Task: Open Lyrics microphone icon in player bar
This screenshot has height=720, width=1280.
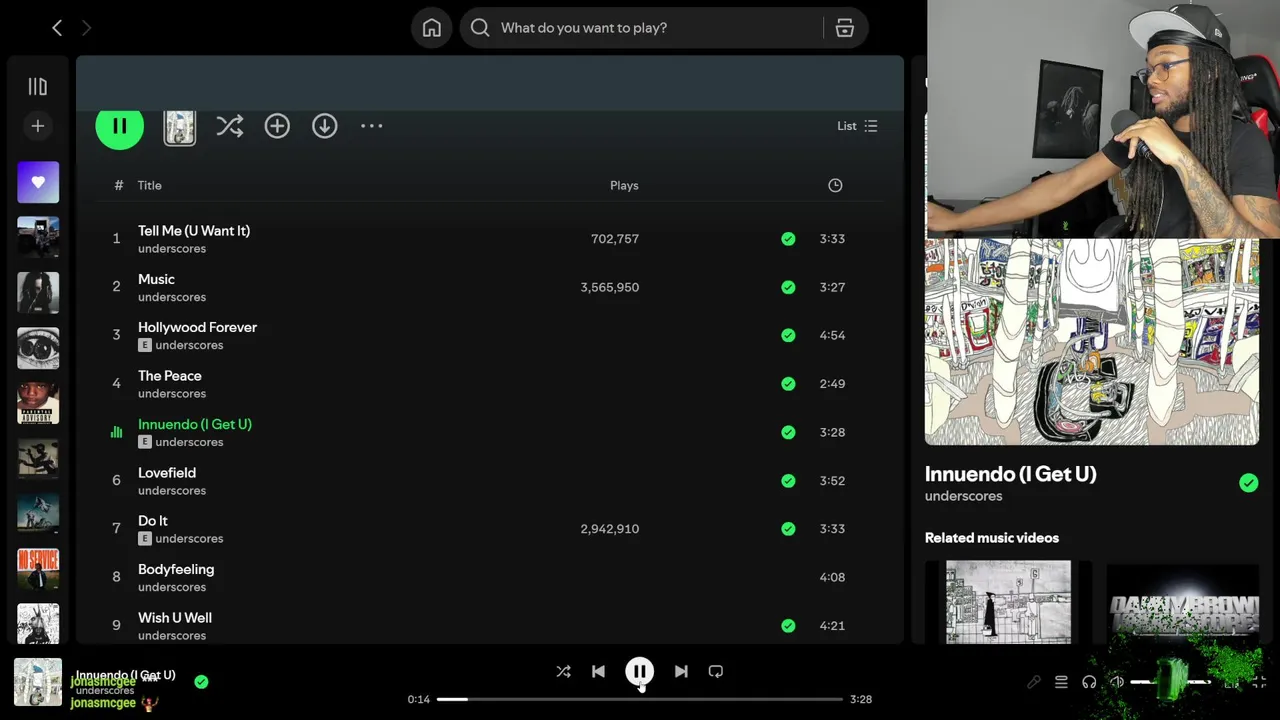Action: pos(1034,682)
